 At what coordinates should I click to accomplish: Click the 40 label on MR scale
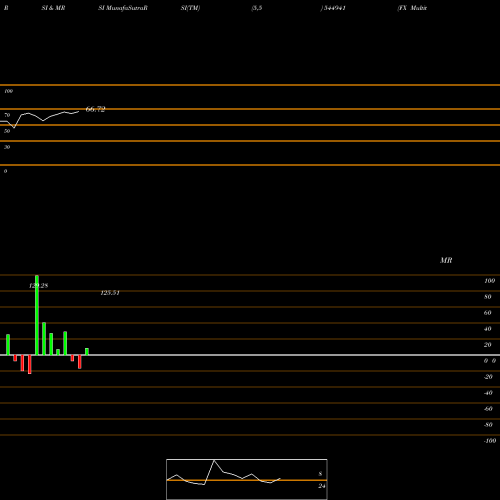point(488,329)
